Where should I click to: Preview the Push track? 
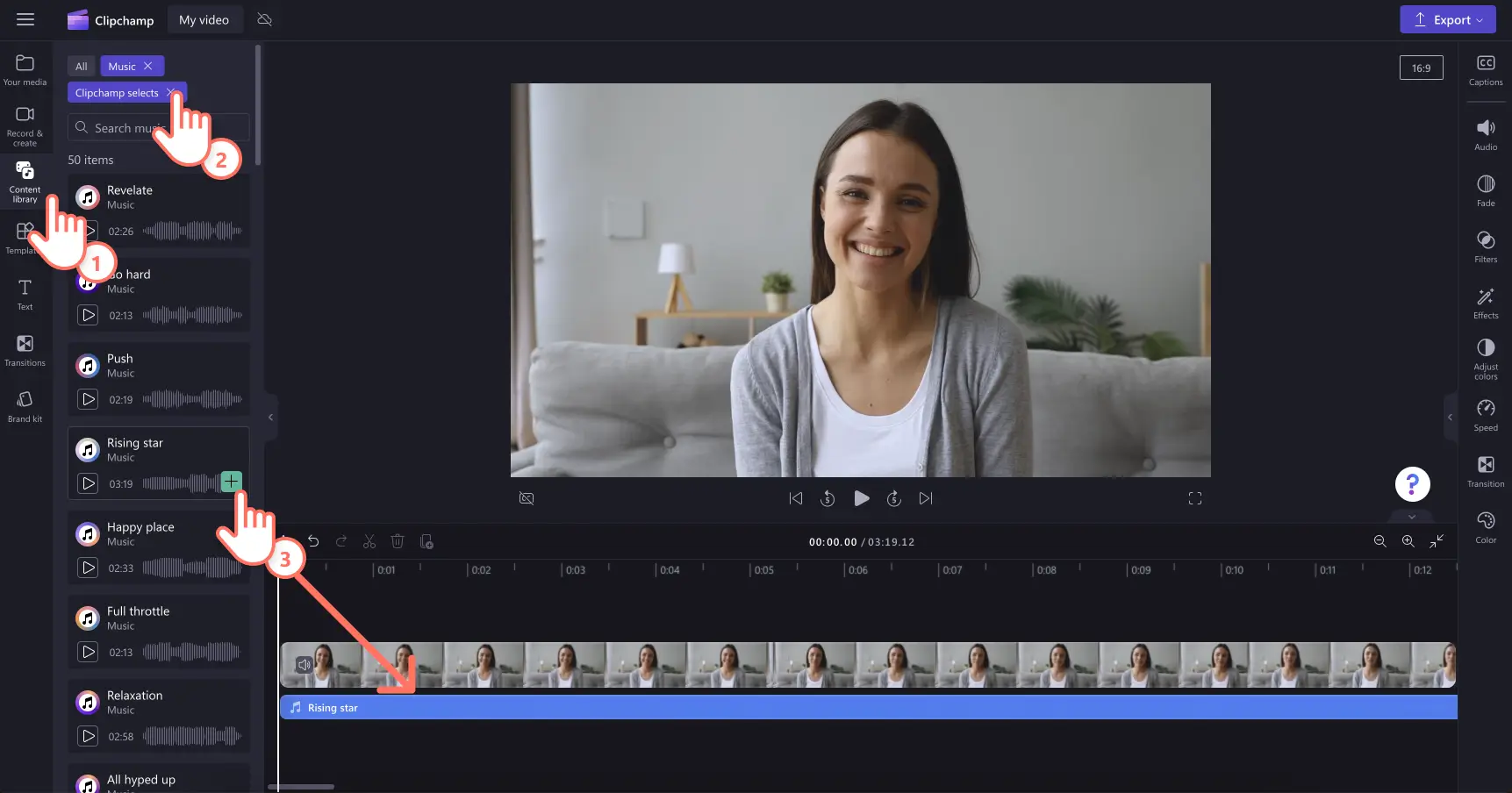point(88,399)
